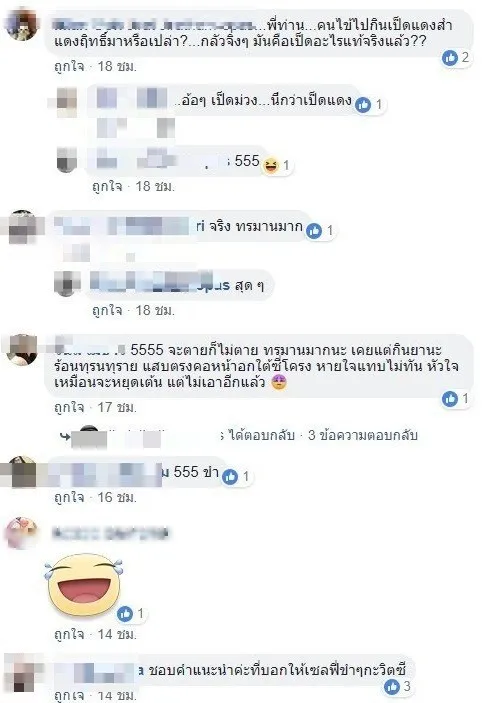Click like reaction on ทรมานมาก comment

coord(314,230)
